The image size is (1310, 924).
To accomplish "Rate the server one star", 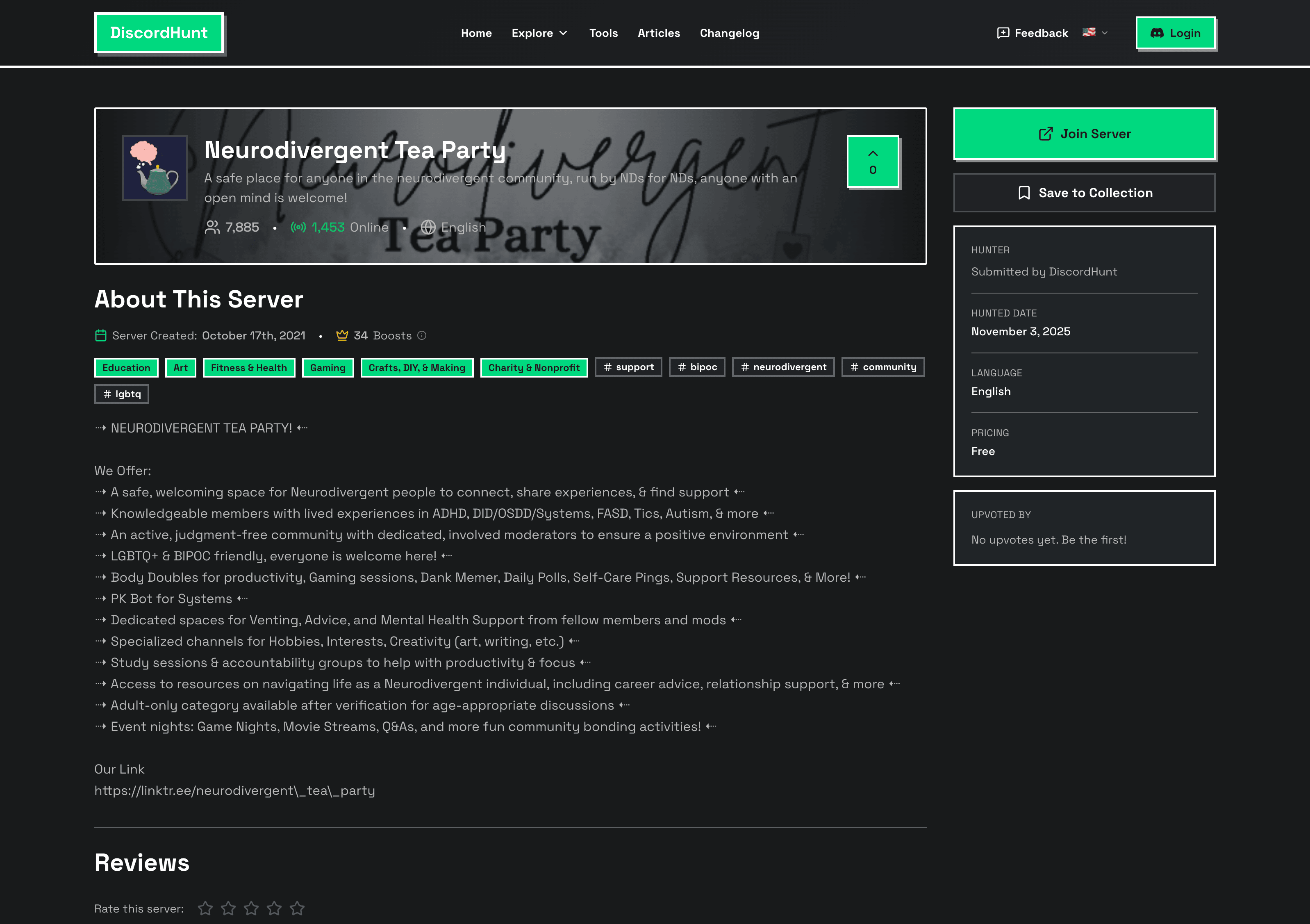I will click(206, 908).
